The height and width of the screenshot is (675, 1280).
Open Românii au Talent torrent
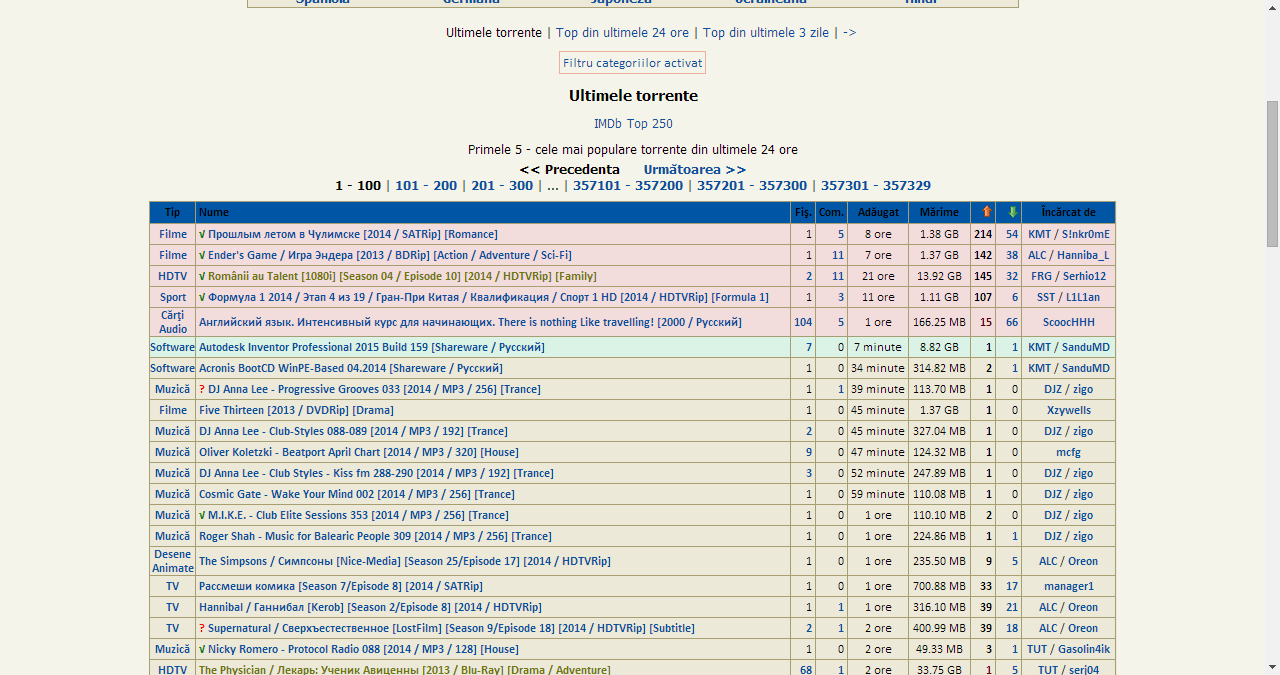tap(402, 276)
